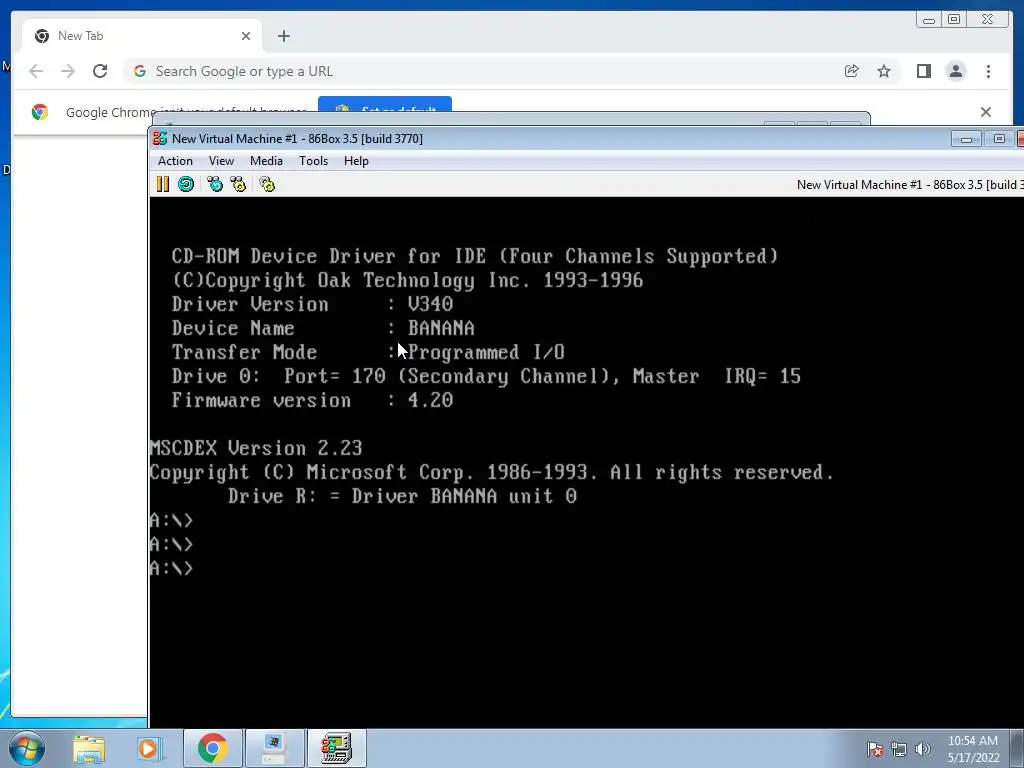Click the 'Firmware version : 4.20' line

(x=312, y=400)
